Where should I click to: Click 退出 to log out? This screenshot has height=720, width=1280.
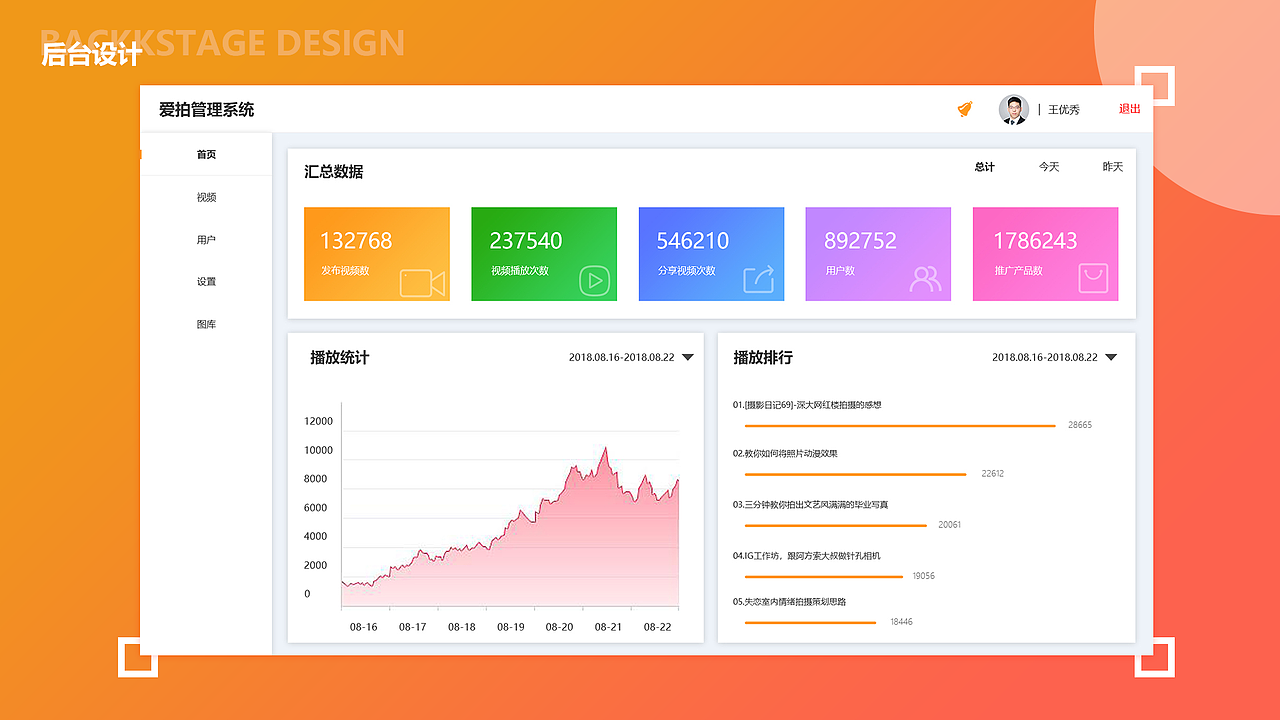[1128, 109]
